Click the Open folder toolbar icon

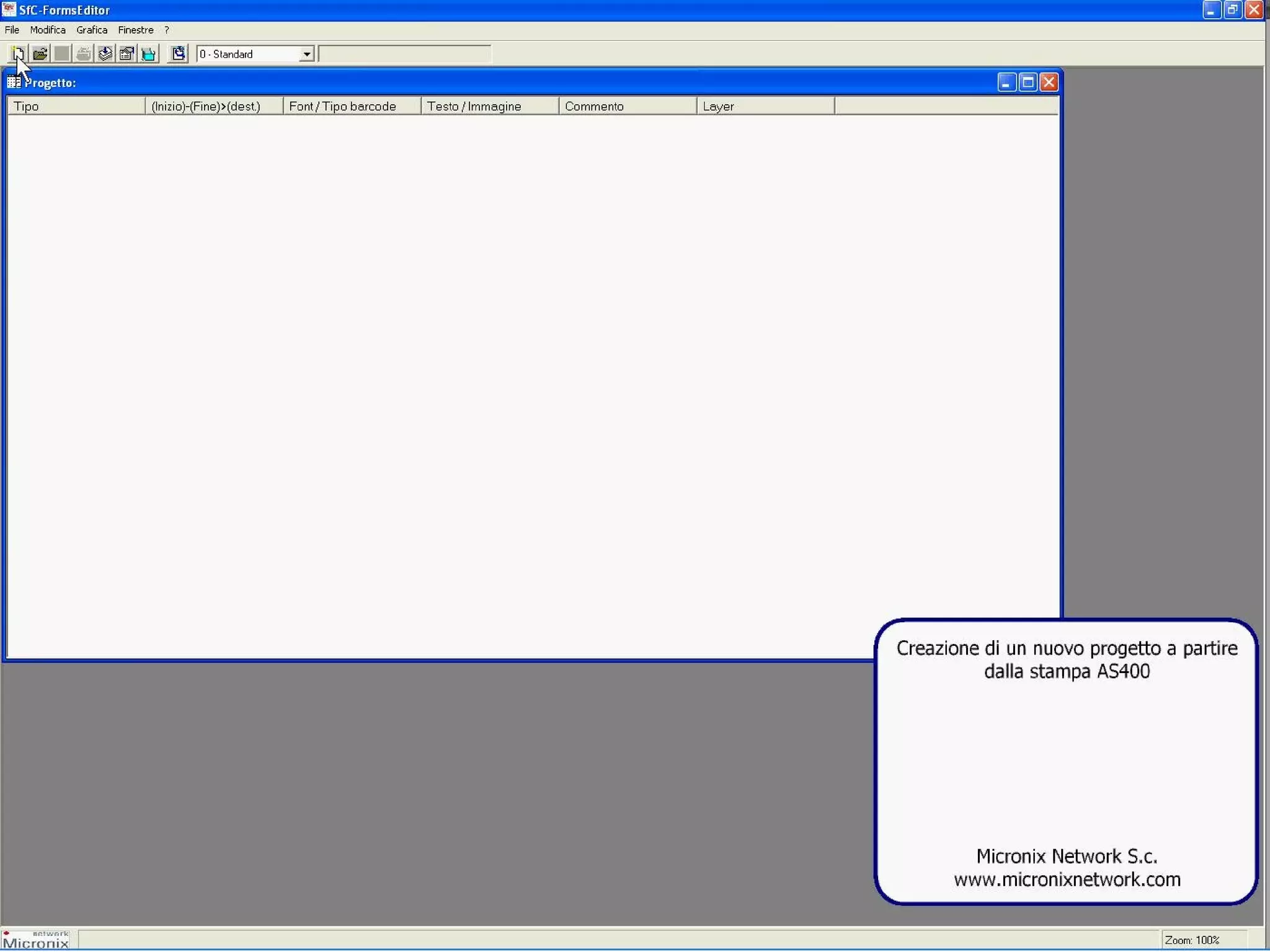(40, 54)
